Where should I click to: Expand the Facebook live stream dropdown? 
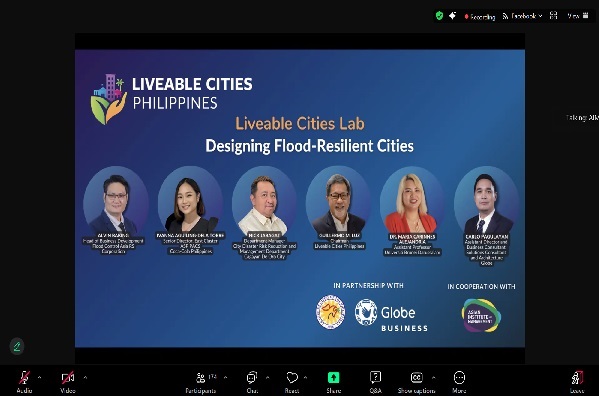pyautogui.click(x=522, y=16)
